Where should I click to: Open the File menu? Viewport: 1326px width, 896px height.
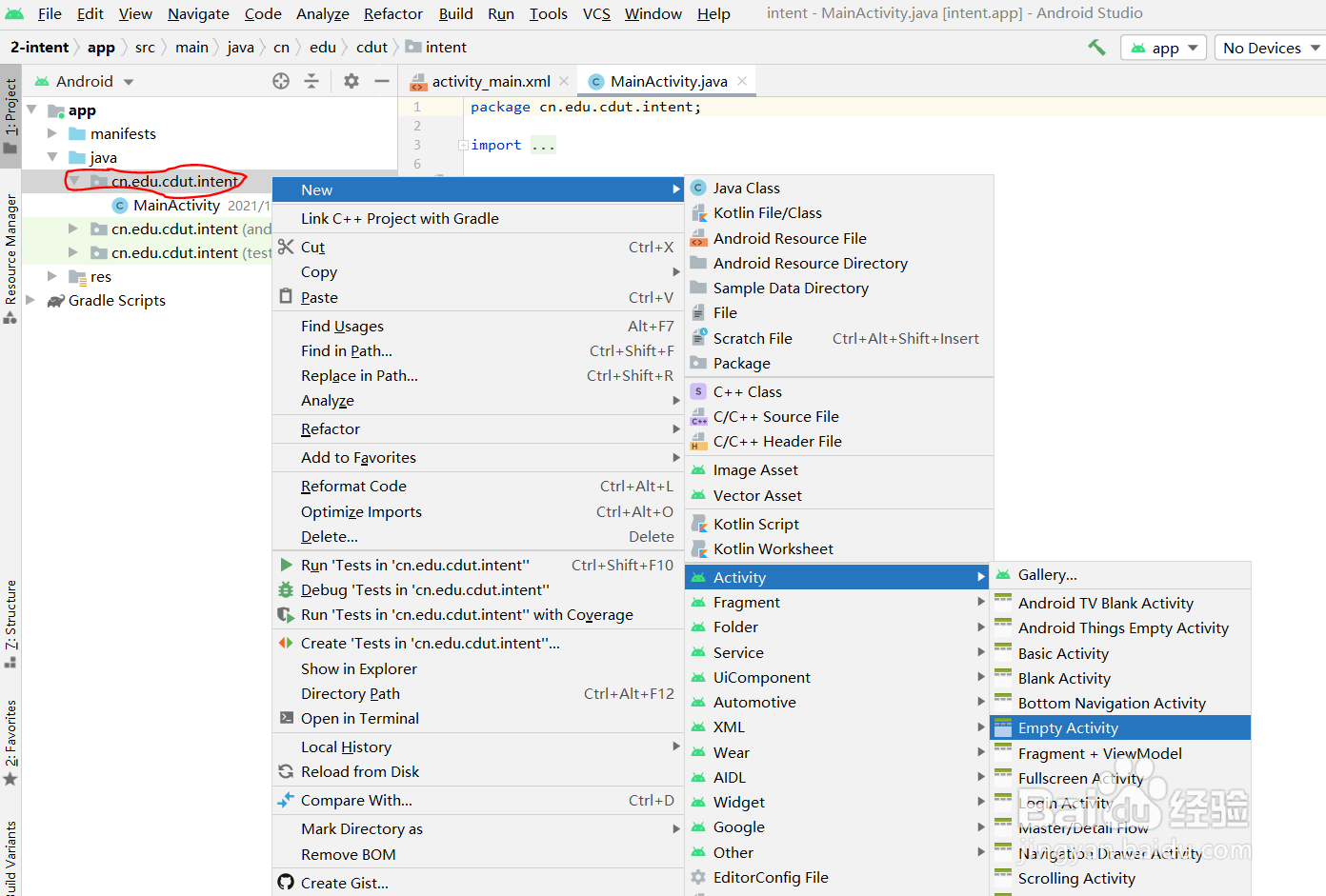tap(50, 13)
